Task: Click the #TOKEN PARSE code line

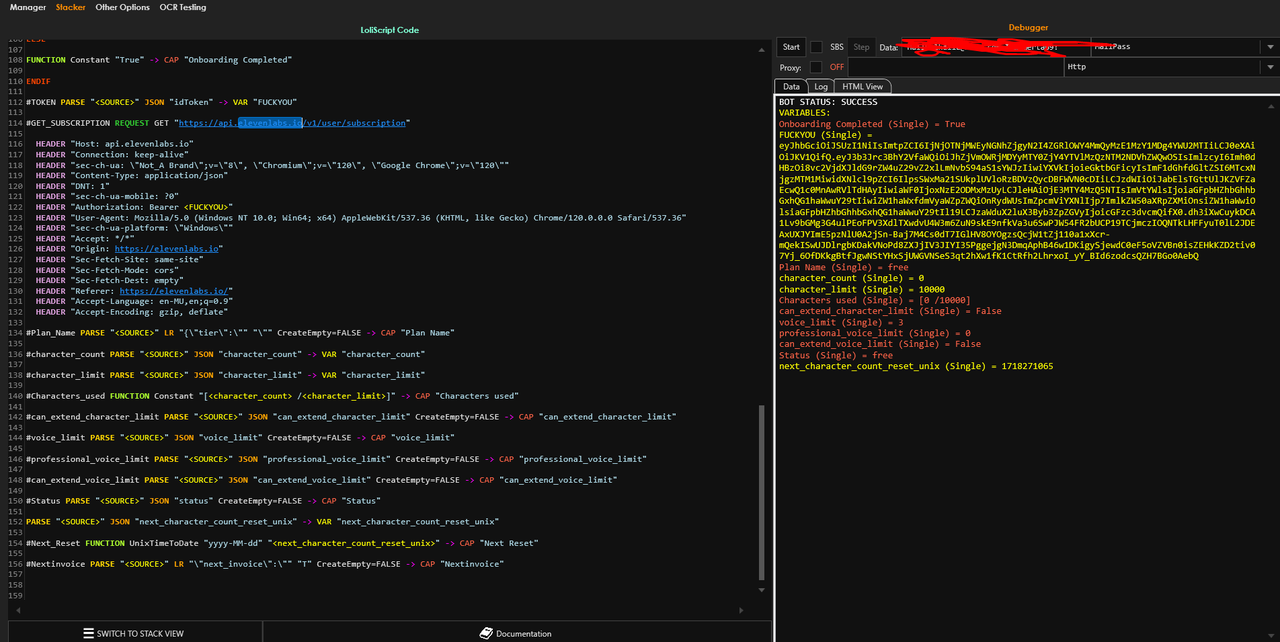Action: pos(162,102)
